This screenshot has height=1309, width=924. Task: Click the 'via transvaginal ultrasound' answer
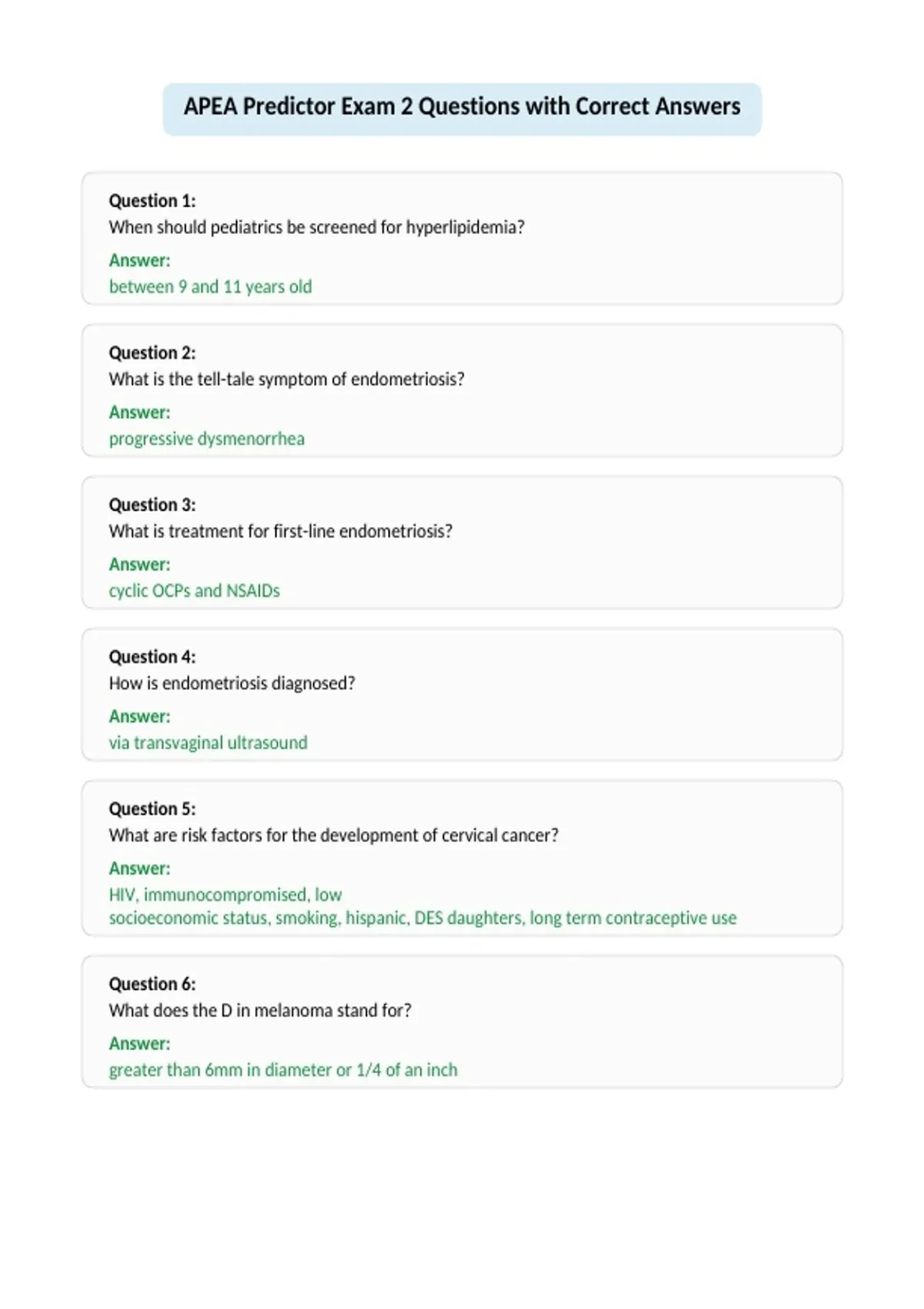pyautogui.click(x=208, y=742)
